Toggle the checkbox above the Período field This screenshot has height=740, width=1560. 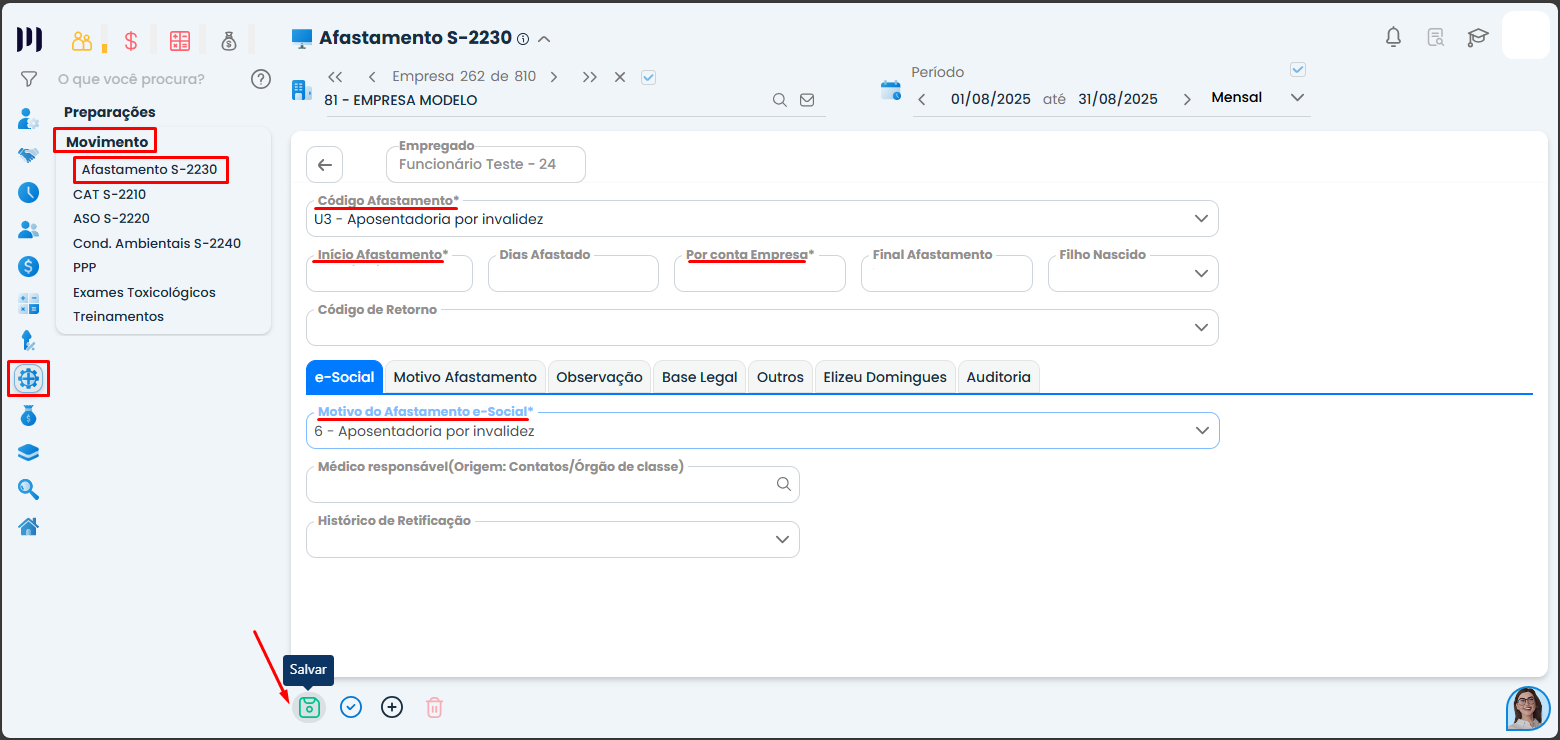point(1298,70)
